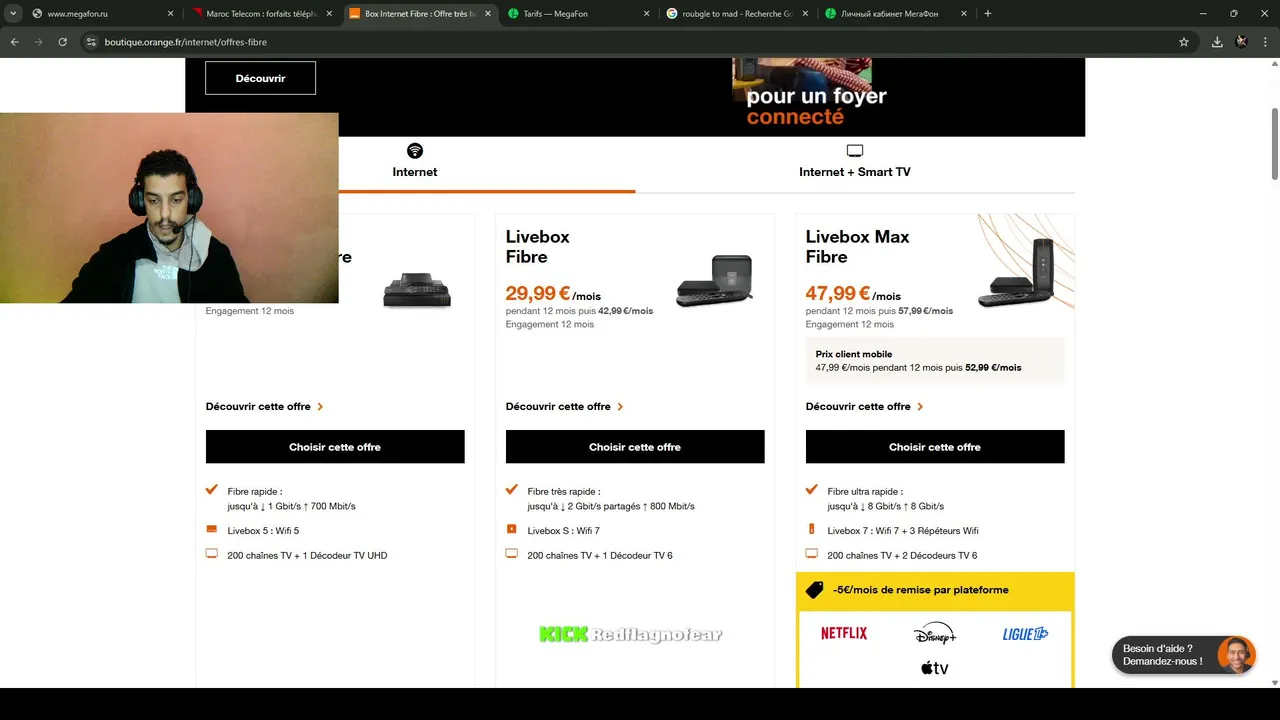Image resolution: width=1280 pixels, height=720 pixels.
Task: Click the Livebox 7 : Wifi 7 + 3 Répéteurs text
Action: click(x=903, y=531)
